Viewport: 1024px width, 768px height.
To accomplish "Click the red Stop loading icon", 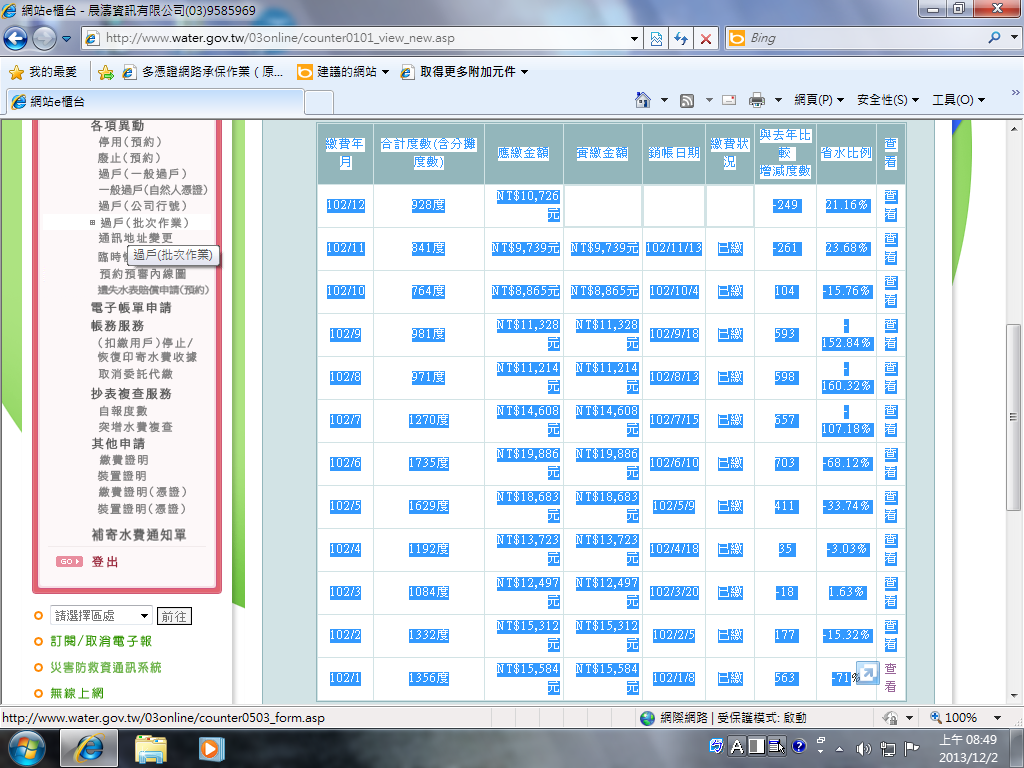I will tap(706, 39).
